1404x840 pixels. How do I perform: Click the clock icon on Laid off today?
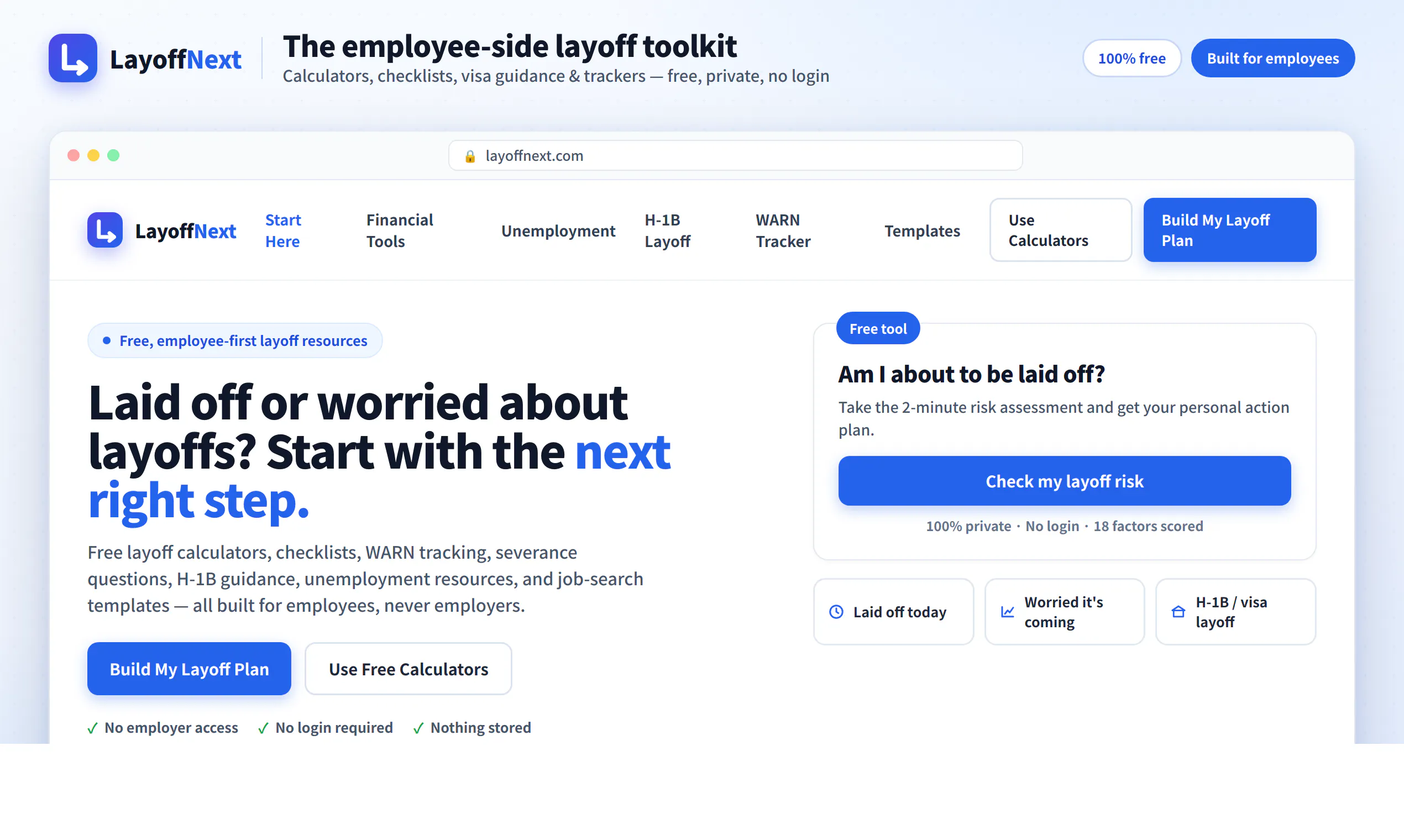[x=836, y=612]
